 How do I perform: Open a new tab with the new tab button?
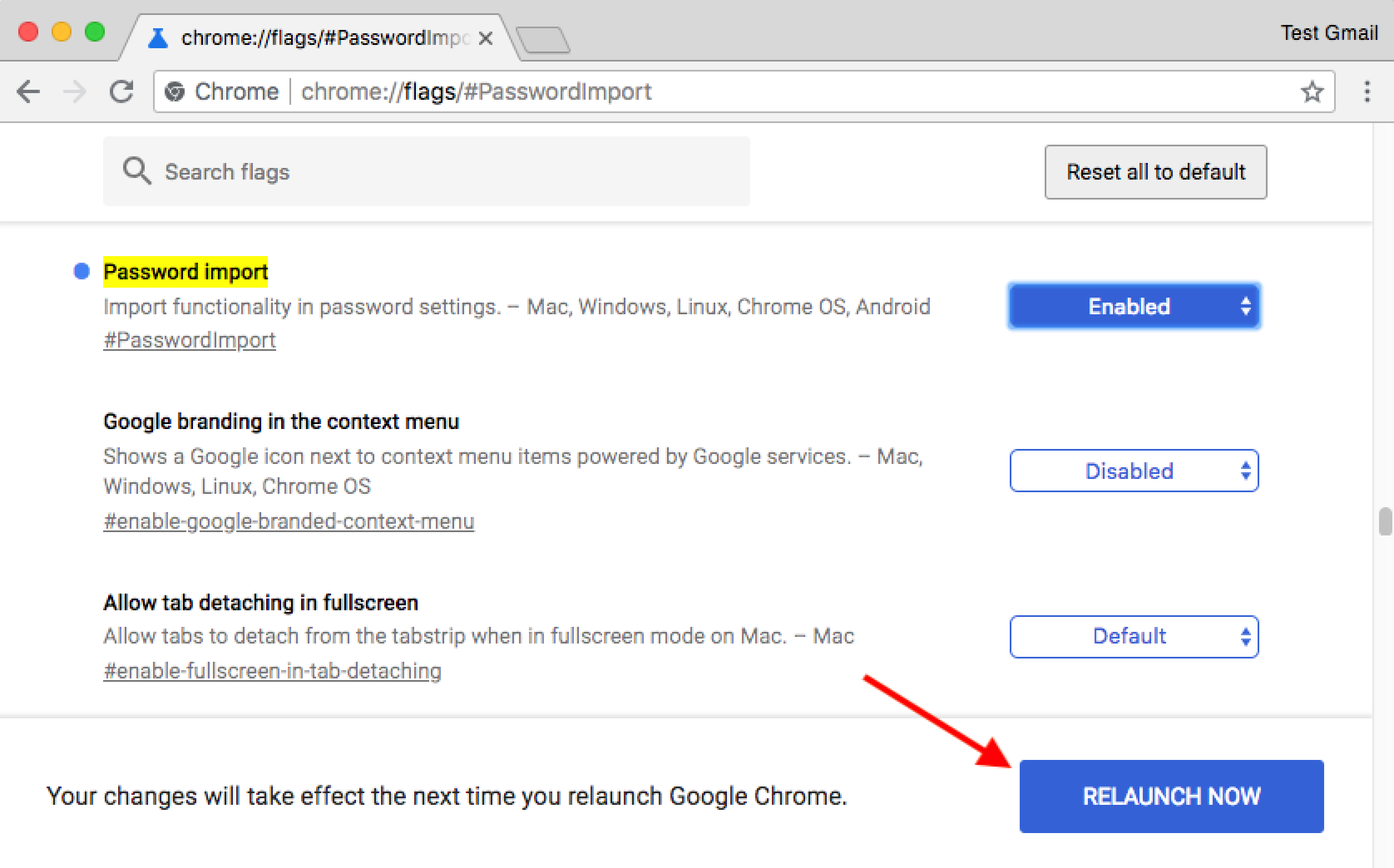543,39
